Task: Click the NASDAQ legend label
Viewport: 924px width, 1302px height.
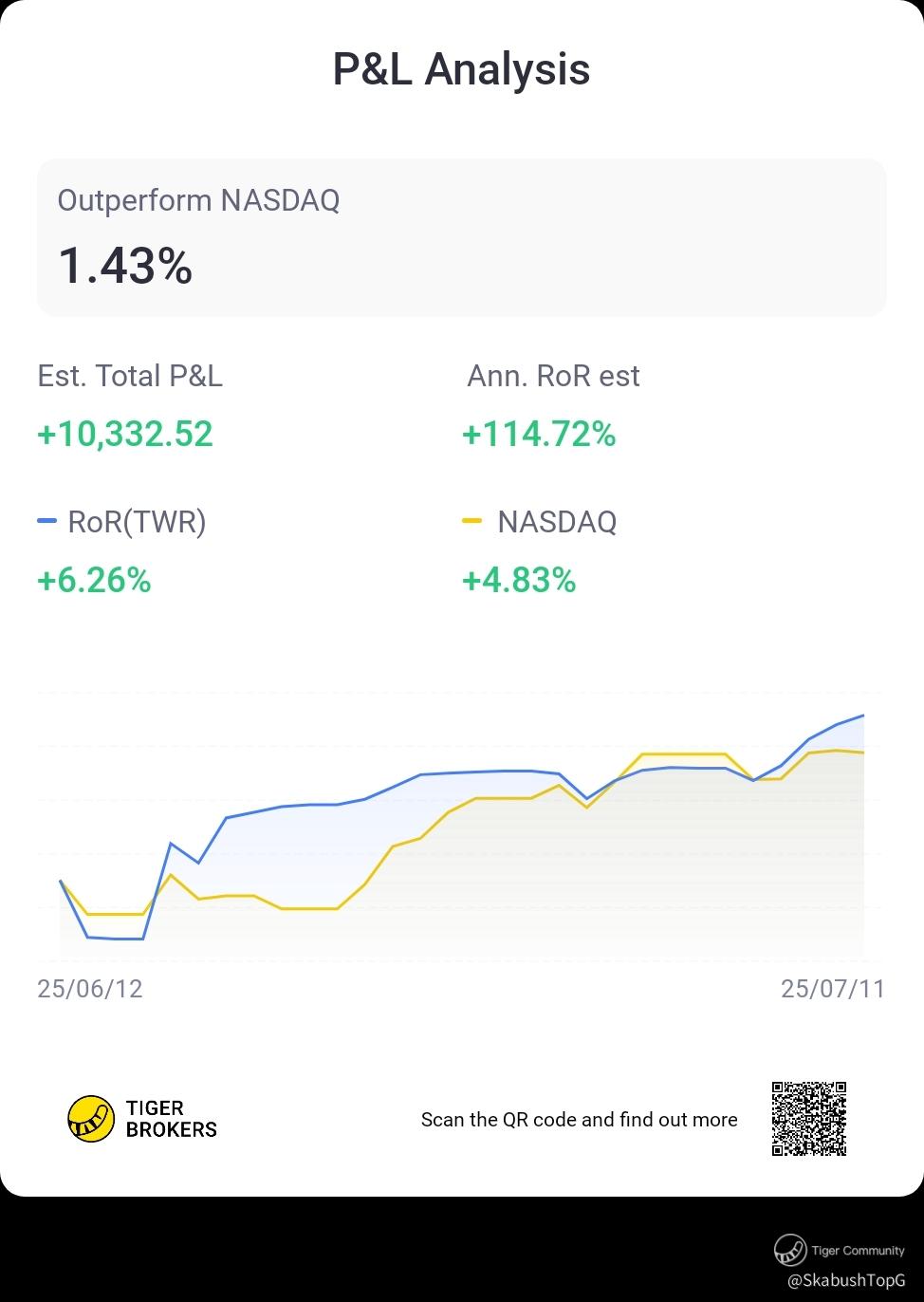Action: pos(557,522)
